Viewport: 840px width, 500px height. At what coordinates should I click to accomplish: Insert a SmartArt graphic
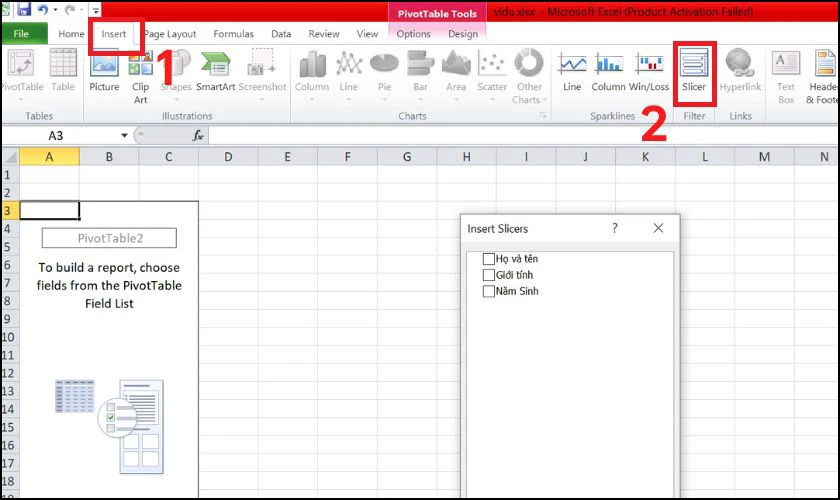click(215, 71)
